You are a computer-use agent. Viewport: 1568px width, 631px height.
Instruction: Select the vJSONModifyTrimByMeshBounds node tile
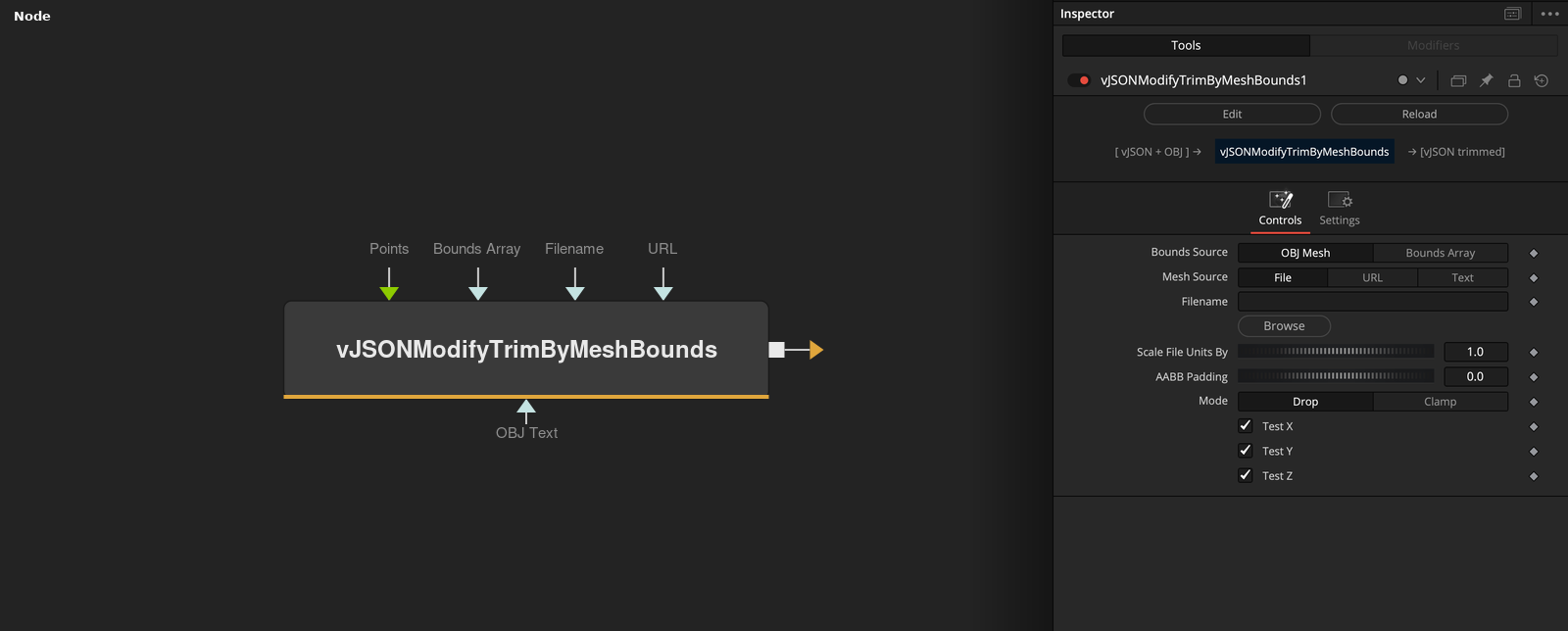point(526,350)
